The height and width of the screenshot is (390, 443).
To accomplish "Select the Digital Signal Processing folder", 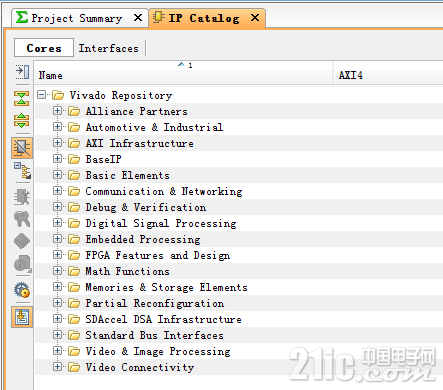I will click(161, 223).
